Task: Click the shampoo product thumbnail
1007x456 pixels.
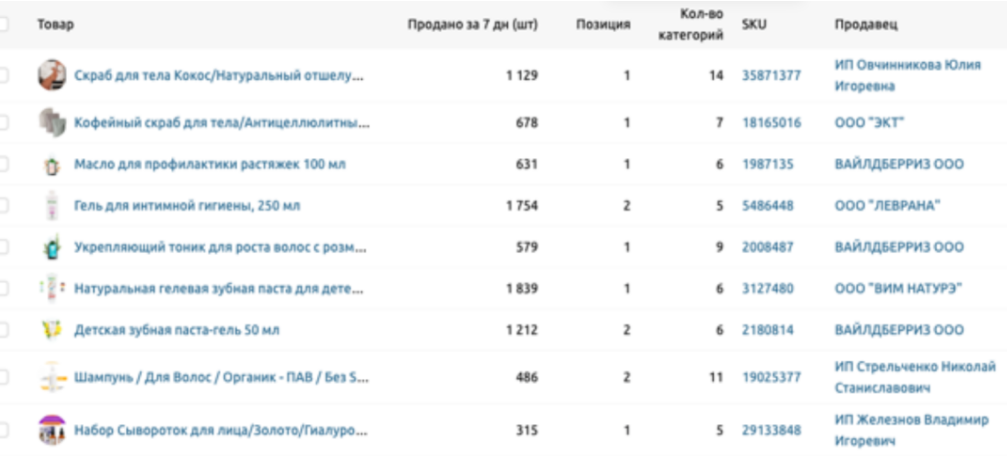Action: [x=52, y=377]
